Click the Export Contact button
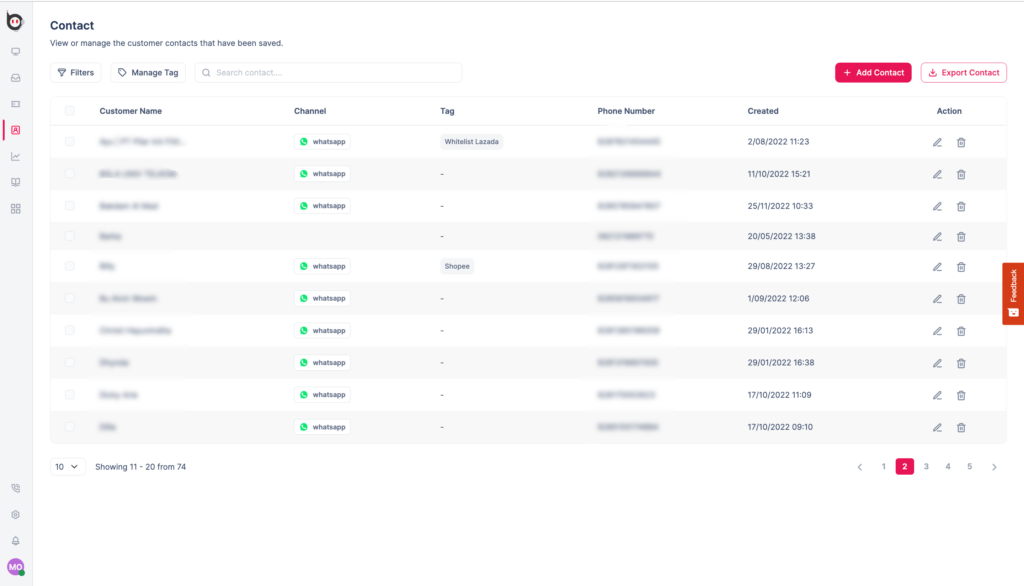Image resolution: width=1024 pixels, height=586 pixels. point(963,72)
